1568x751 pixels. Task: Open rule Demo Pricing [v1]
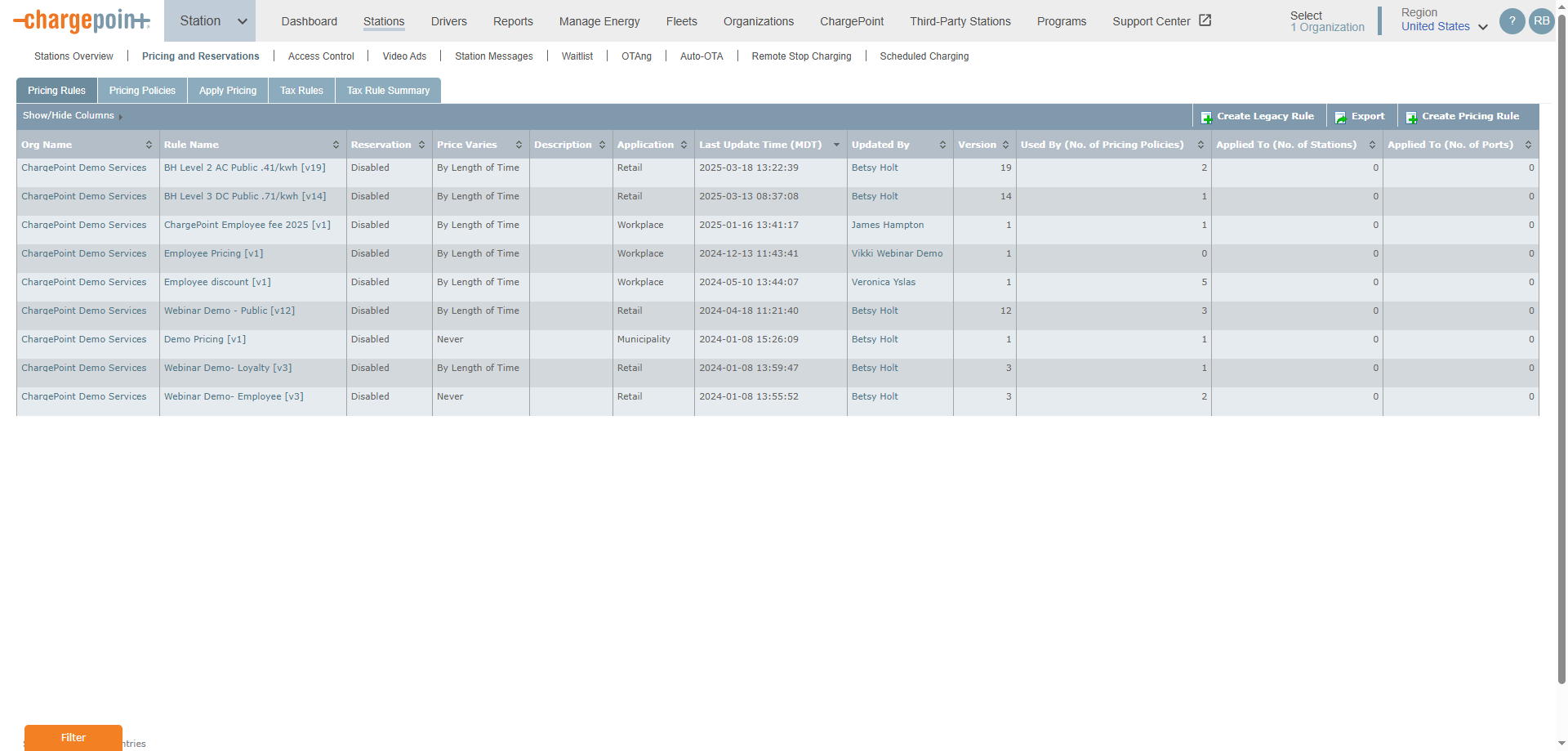(x=205, y=339)
